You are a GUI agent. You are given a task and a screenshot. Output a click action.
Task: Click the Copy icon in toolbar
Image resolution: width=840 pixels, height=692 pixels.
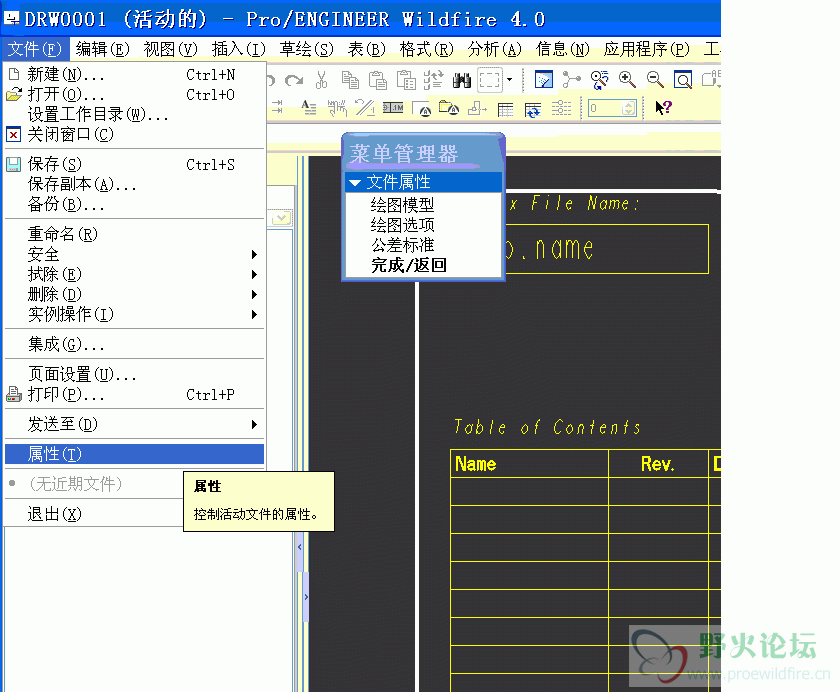[x=350, y=80]
